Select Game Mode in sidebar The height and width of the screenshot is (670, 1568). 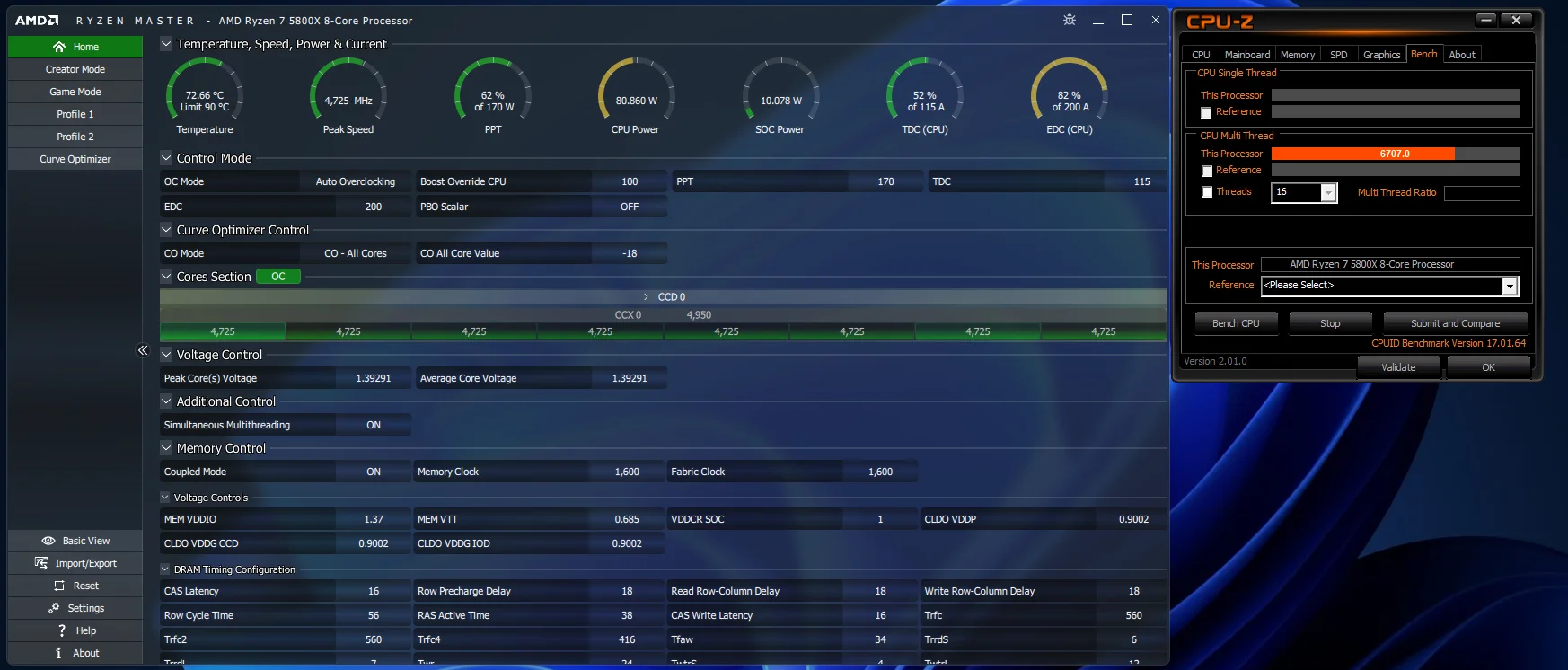pyautogui.click(x=75, y=92)
